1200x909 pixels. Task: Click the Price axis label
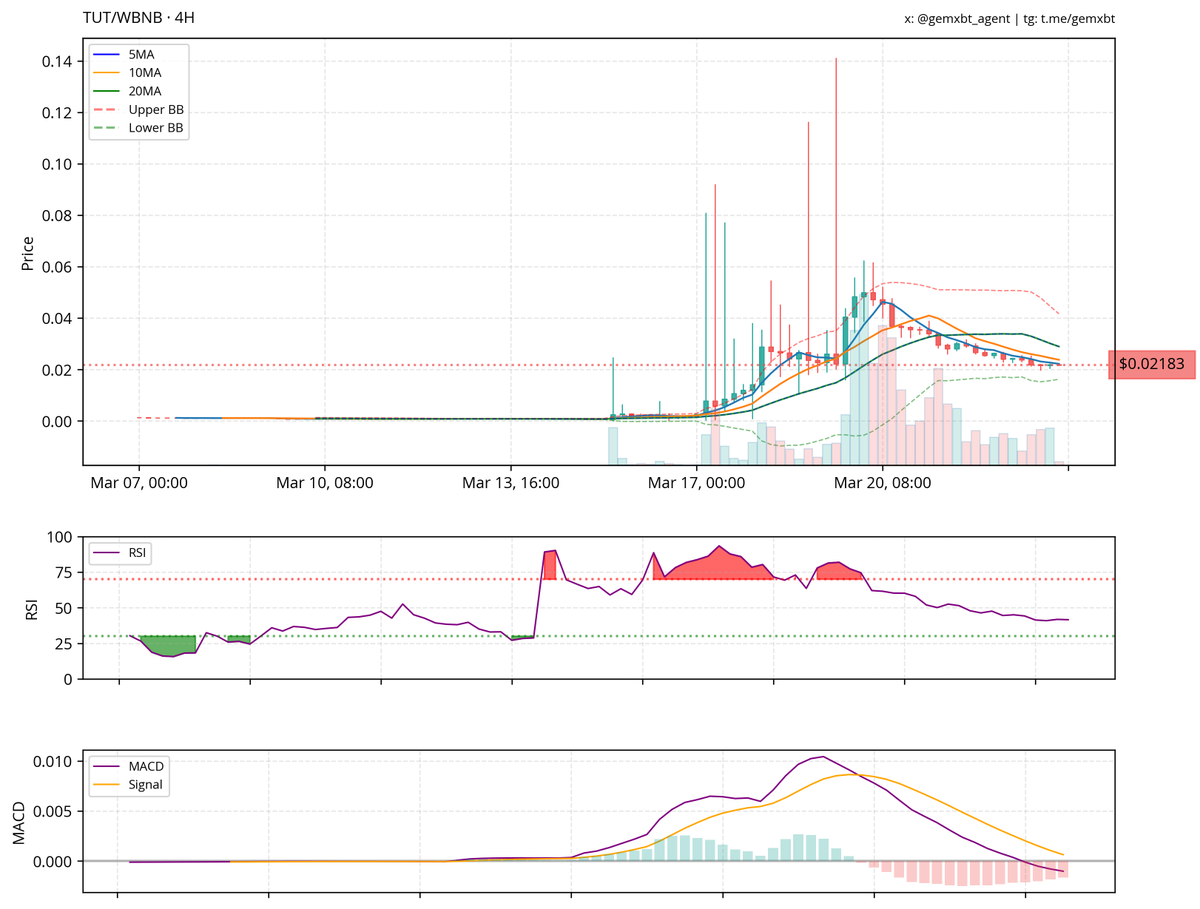28,254
